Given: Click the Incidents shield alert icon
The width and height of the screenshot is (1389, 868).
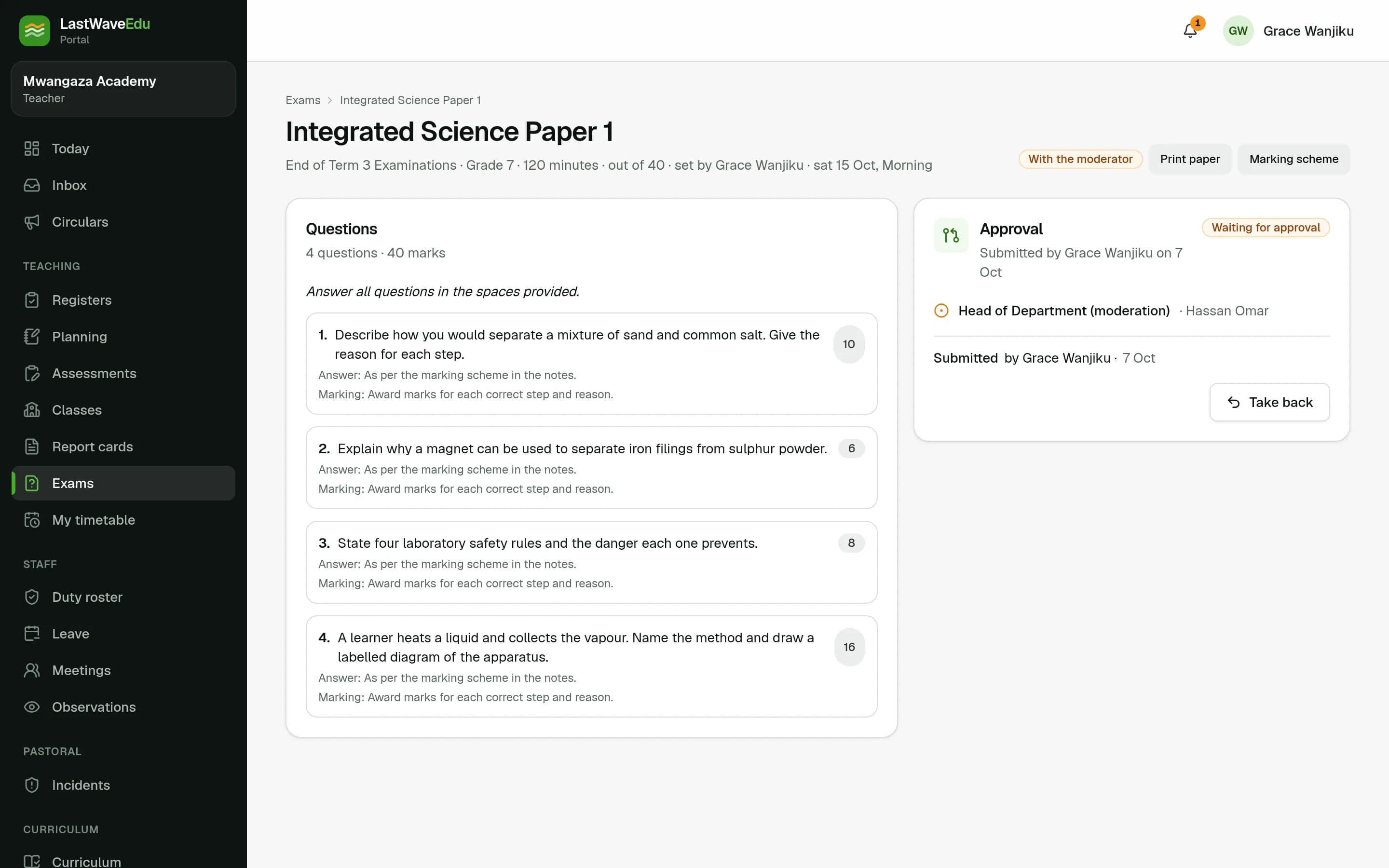Looking at the screenshot, I should click(x=31, y=786).
